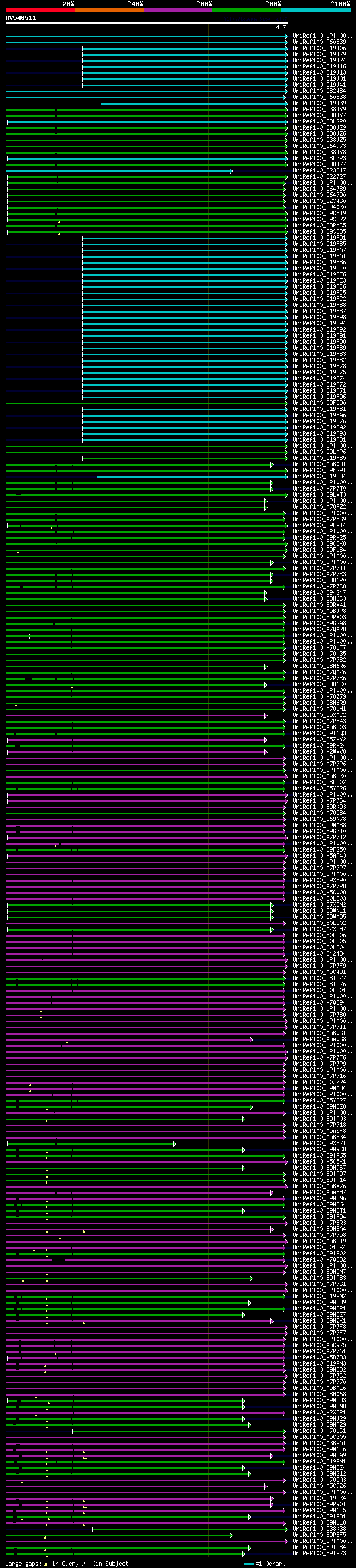Image resolution: width=356 pixels, height=1568 pixels.
Task: Click the cyan alignment bar for UniRef100_Q19J39
Action: pos(194,103)
